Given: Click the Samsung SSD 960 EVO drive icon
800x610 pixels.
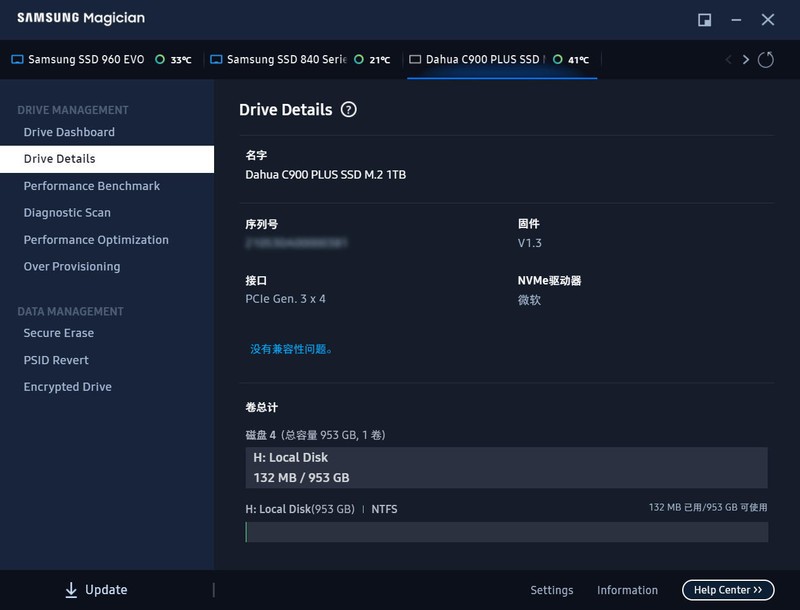Looking at the screenshot, I should pos(17,60).
